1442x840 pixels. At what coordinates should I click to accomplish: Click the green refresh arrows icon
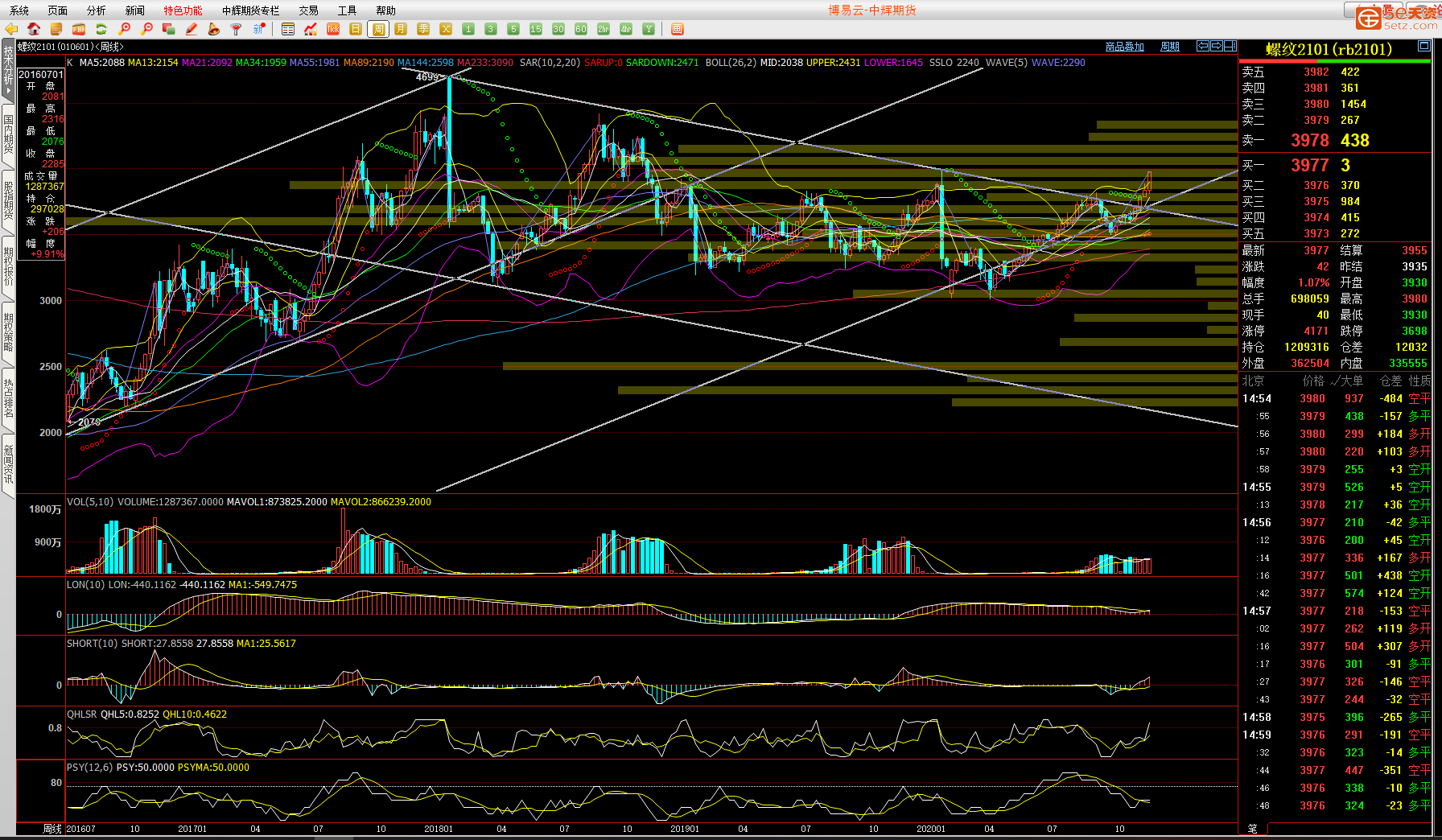point(101,29)
